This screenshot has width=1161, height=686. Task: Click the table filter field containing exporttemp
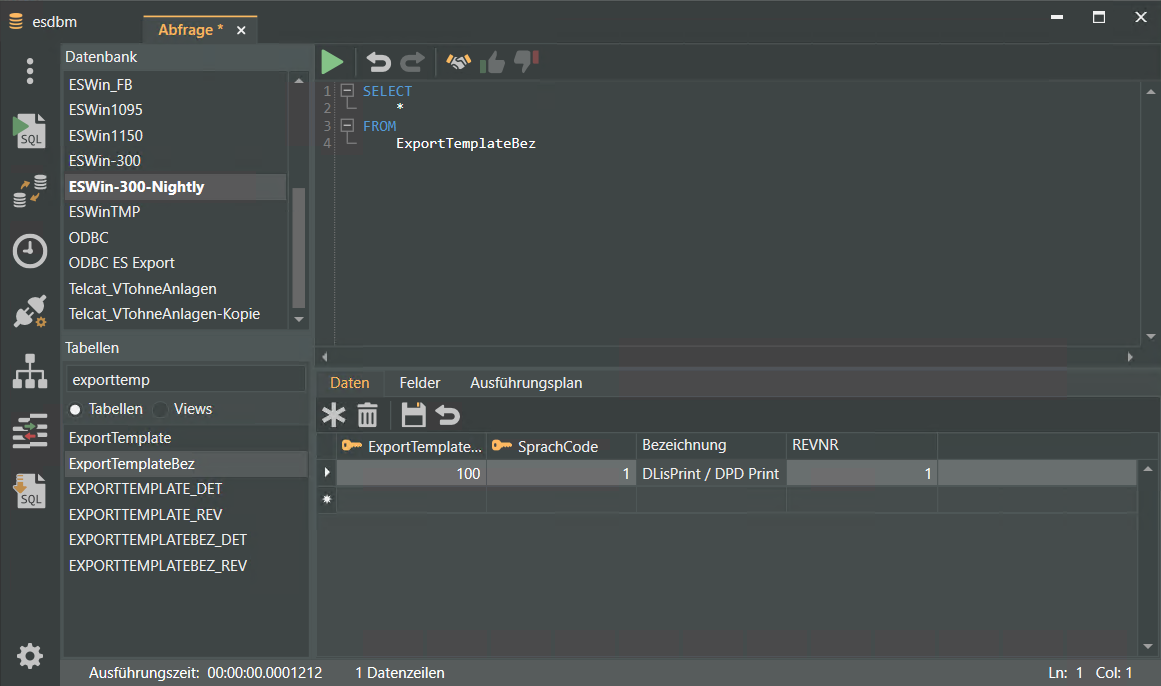pyautogui.click(x=186, y=379)
